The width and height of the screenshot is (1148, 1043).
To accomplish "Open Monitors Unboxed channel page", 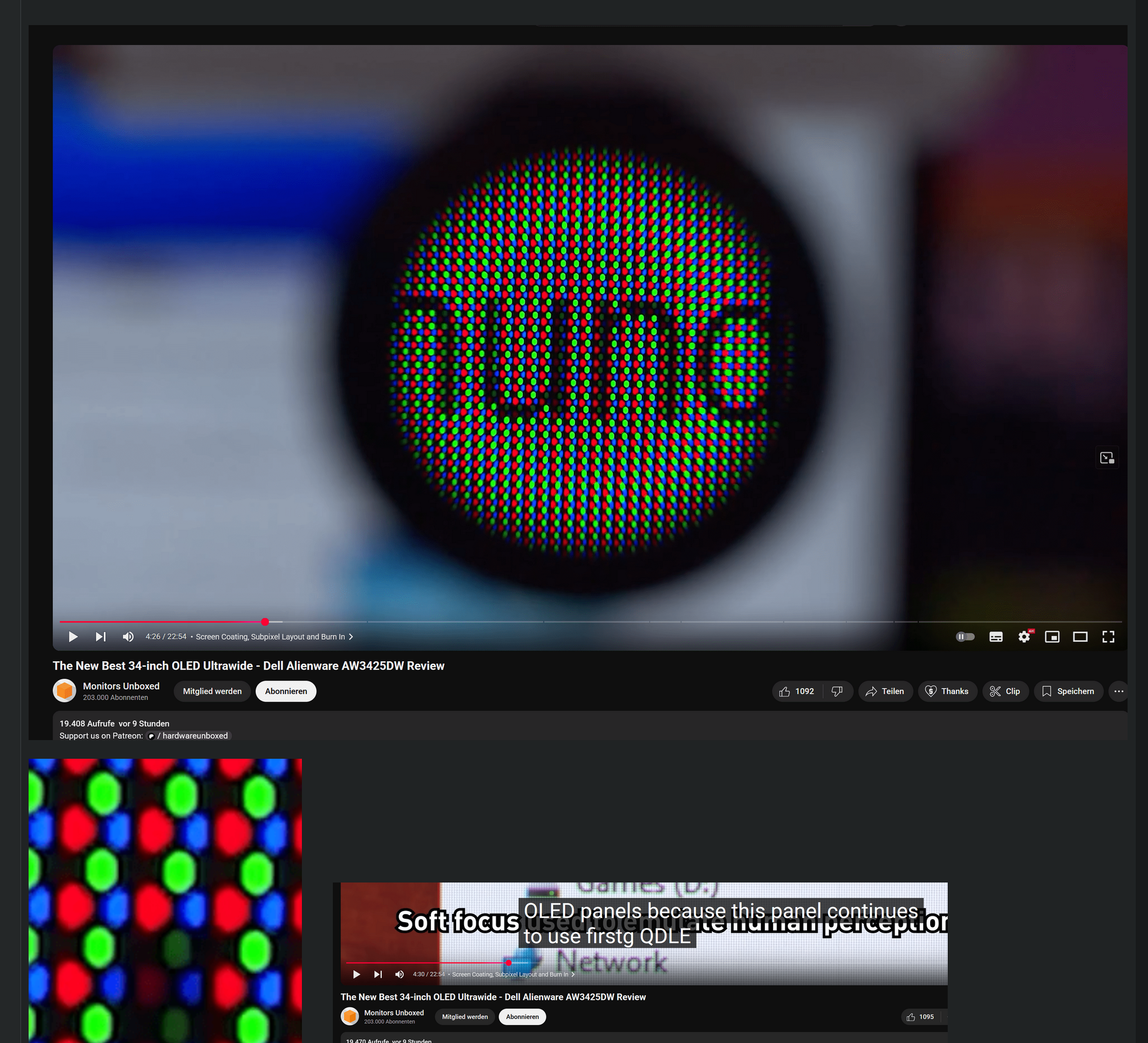I will tap(121, 686).
